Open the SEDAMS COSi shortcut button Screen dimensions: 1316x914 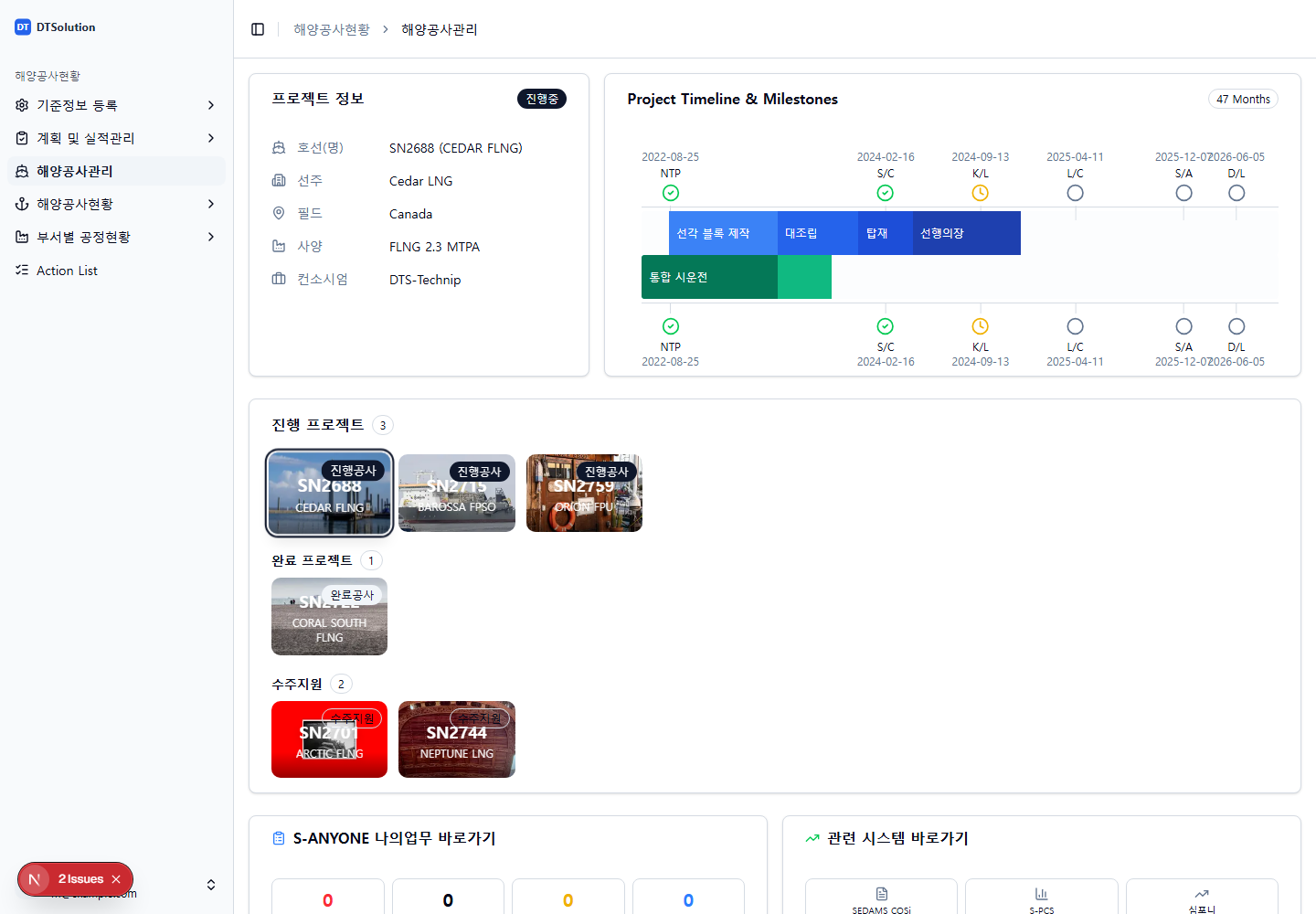tap(881, 898)
